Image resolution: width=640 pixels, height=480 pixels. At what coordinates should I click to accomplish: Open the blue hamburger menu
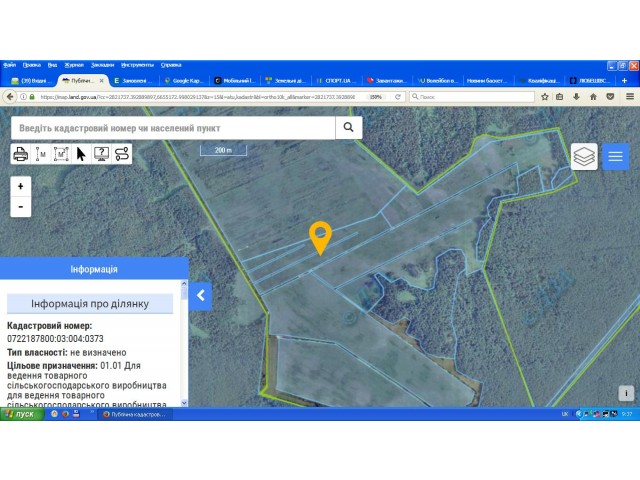[x=616, y=156]
